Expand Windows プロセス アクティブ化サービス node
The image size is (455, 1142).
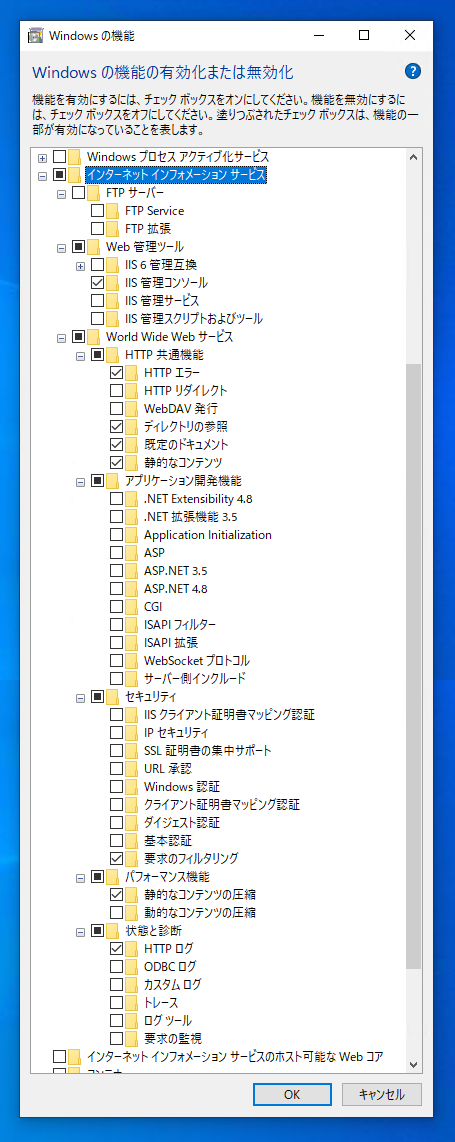coord(42,157)
